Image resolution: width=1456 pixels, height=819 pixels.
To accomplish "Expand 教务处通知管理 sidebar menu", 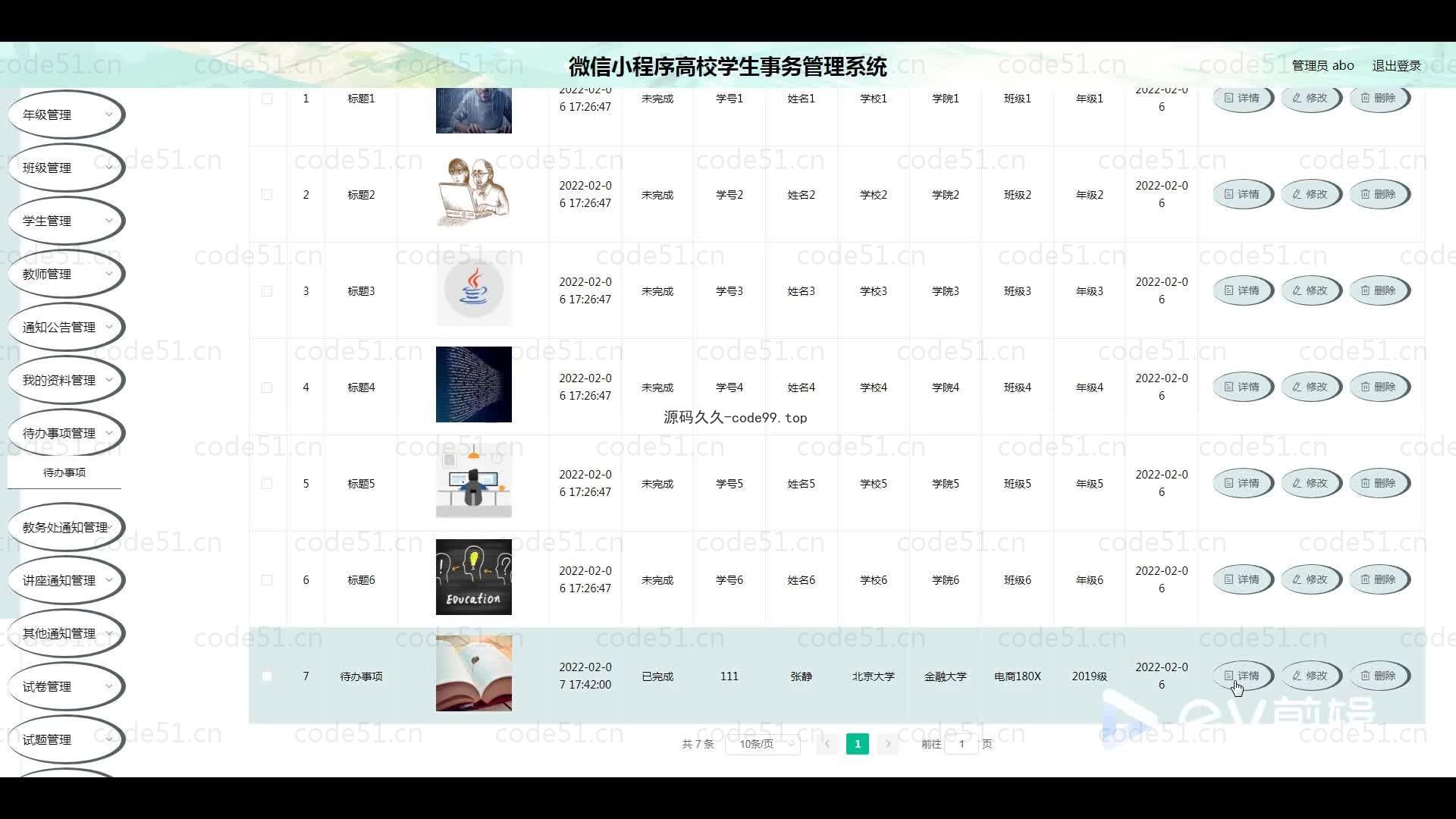I will pos(66,527).
